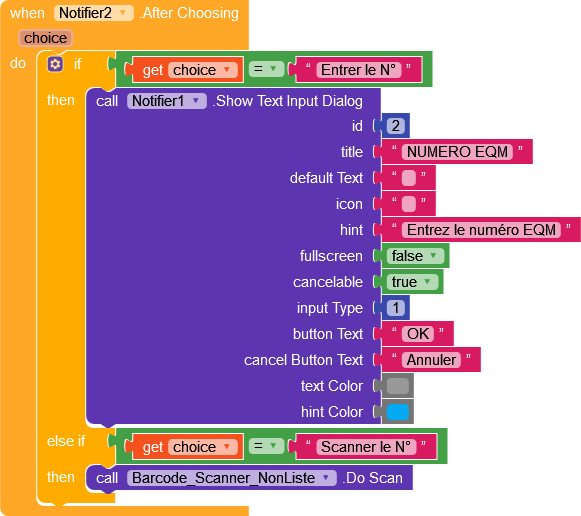Open the equals operator dropdown in first condition
The image size is (581, 516).
(x=266, y=69)
